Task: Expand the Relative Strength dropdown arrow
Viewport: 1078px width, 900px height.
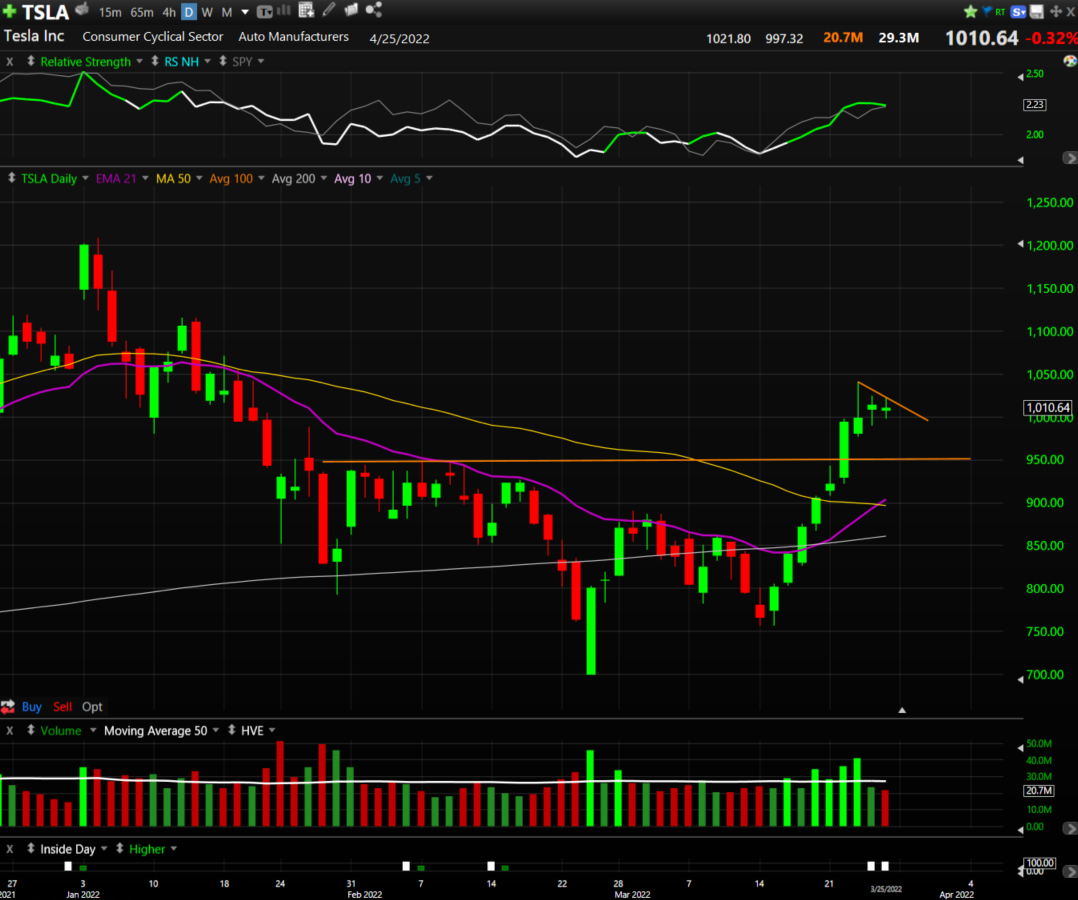Action: tap(140, 61)
